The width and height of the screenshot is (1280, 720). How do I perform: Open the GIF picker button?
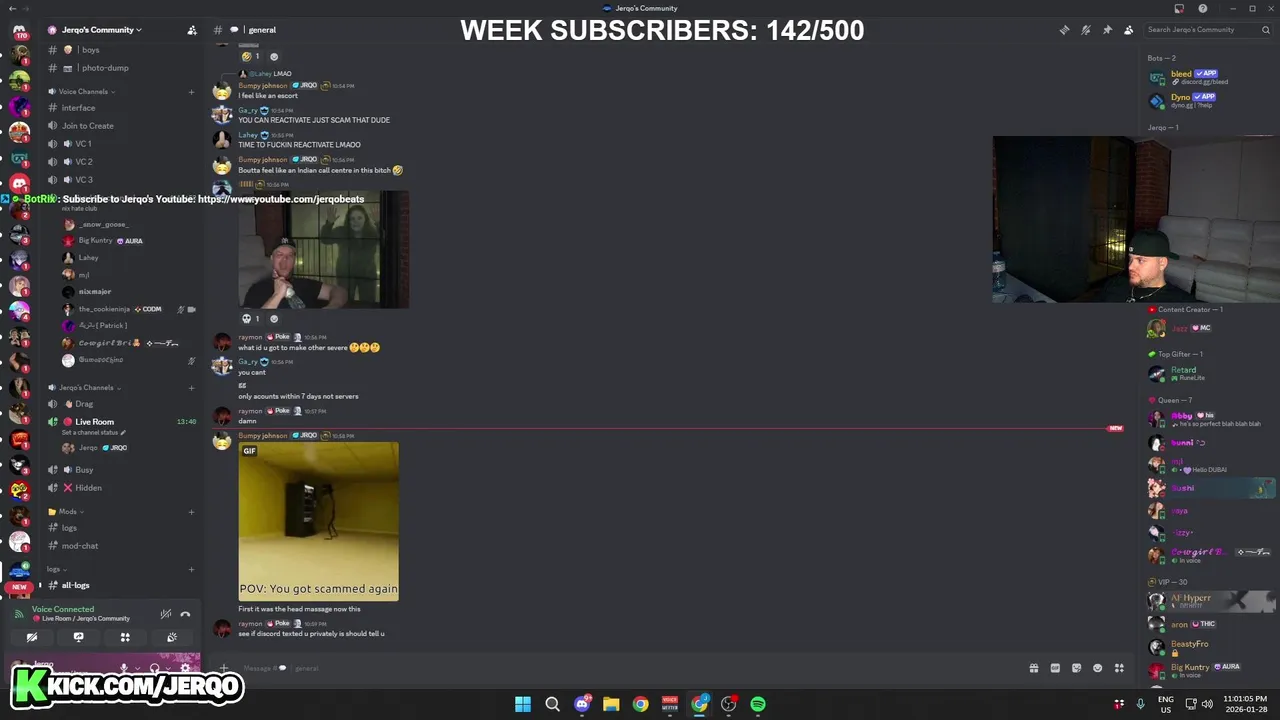(1055, 668)
